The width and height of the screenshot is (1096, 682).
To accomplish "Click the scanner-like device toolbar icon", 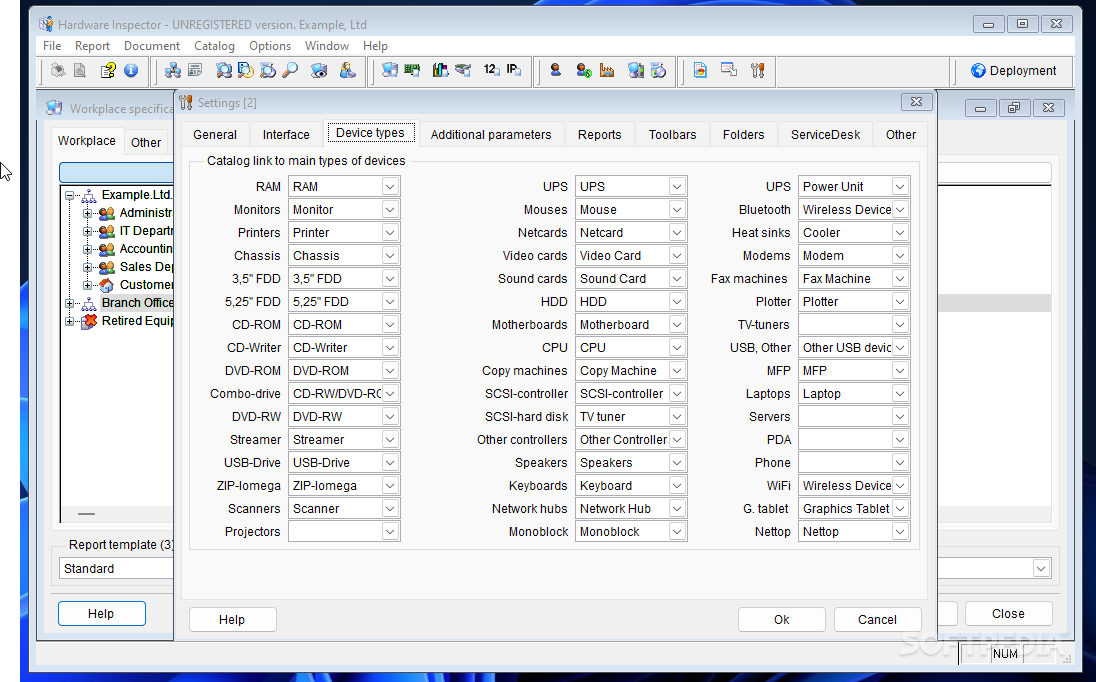I will [463, 71].
